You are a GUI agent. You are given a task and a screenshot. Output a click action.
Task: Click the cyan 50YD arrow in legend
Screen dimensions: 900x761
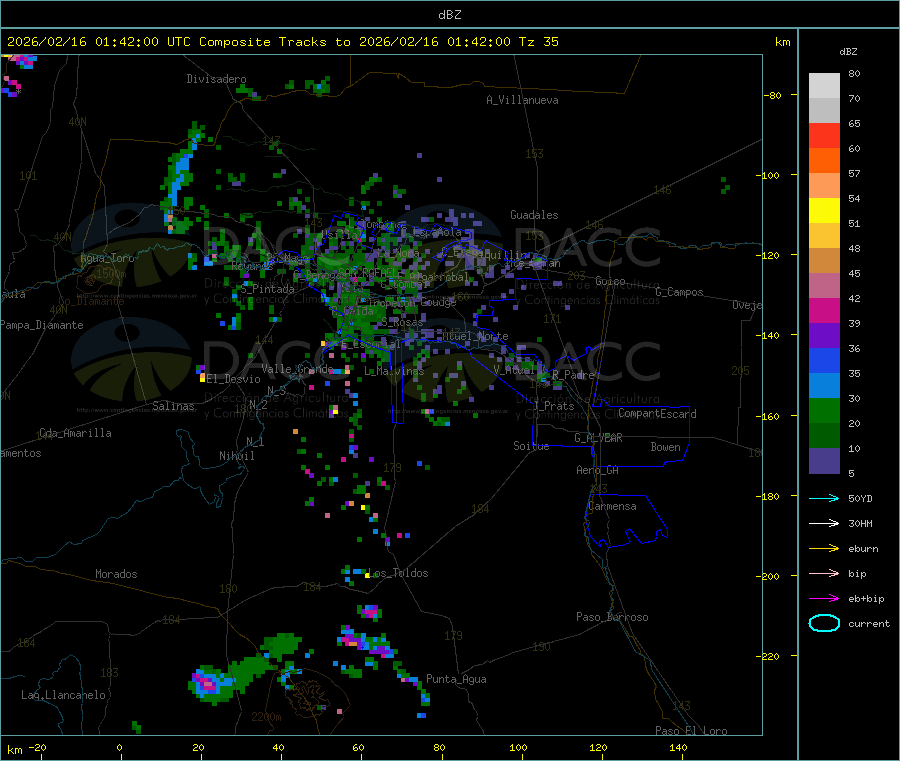pos(824,498)
